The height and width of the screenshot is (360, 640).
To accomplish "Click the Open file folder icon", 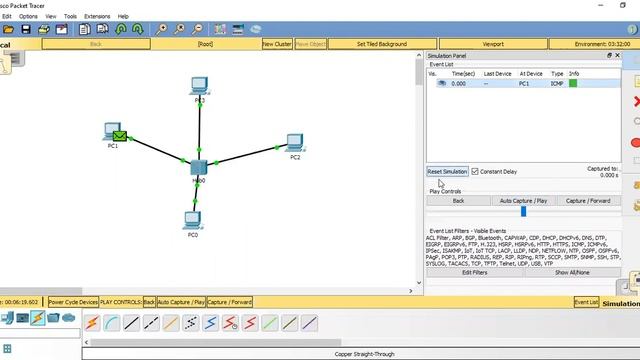I will coord(9,29).
